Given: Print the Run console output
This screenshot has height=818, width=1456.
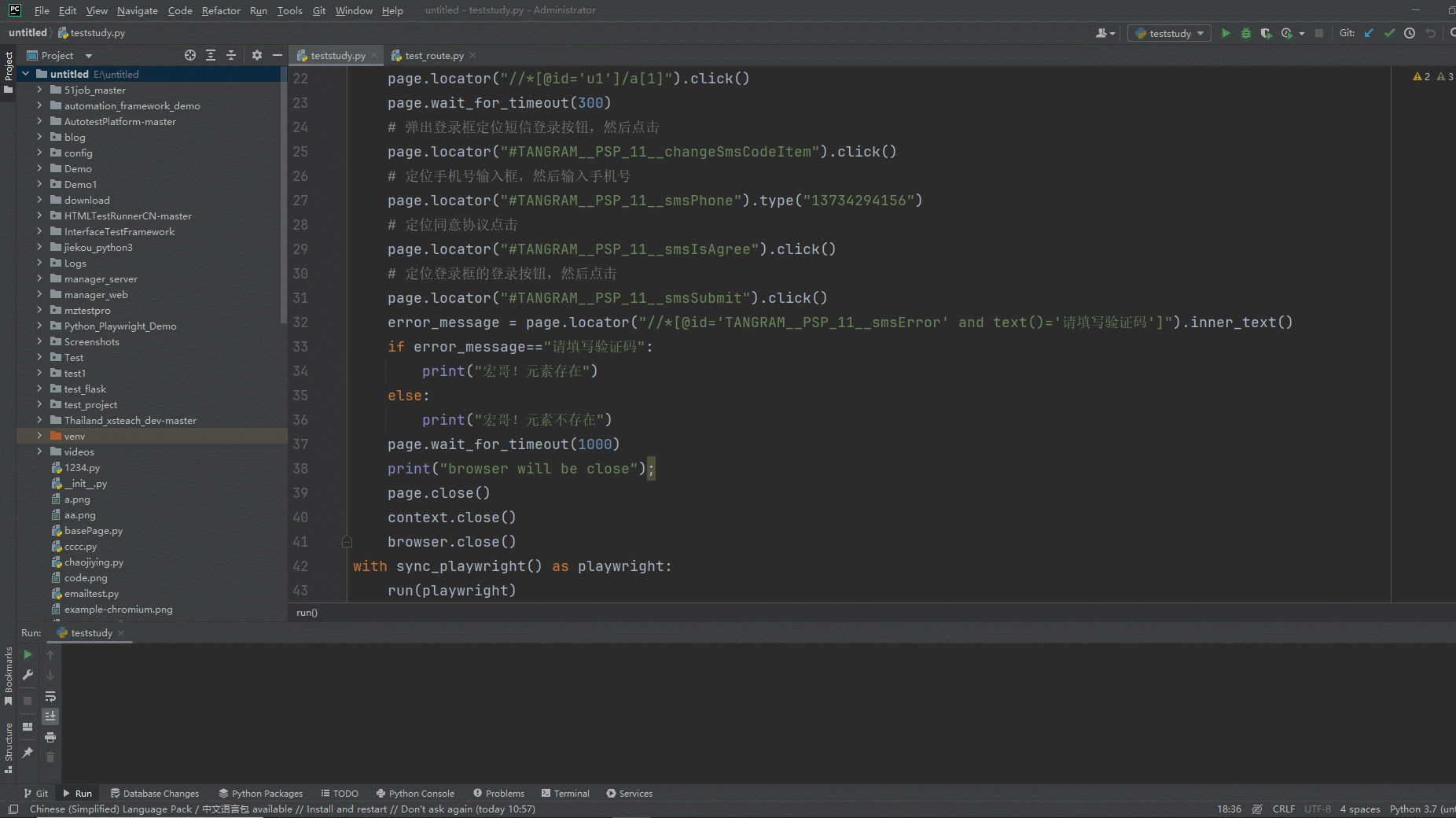Looking at the screenshot, I should click(x=50, y=737).
